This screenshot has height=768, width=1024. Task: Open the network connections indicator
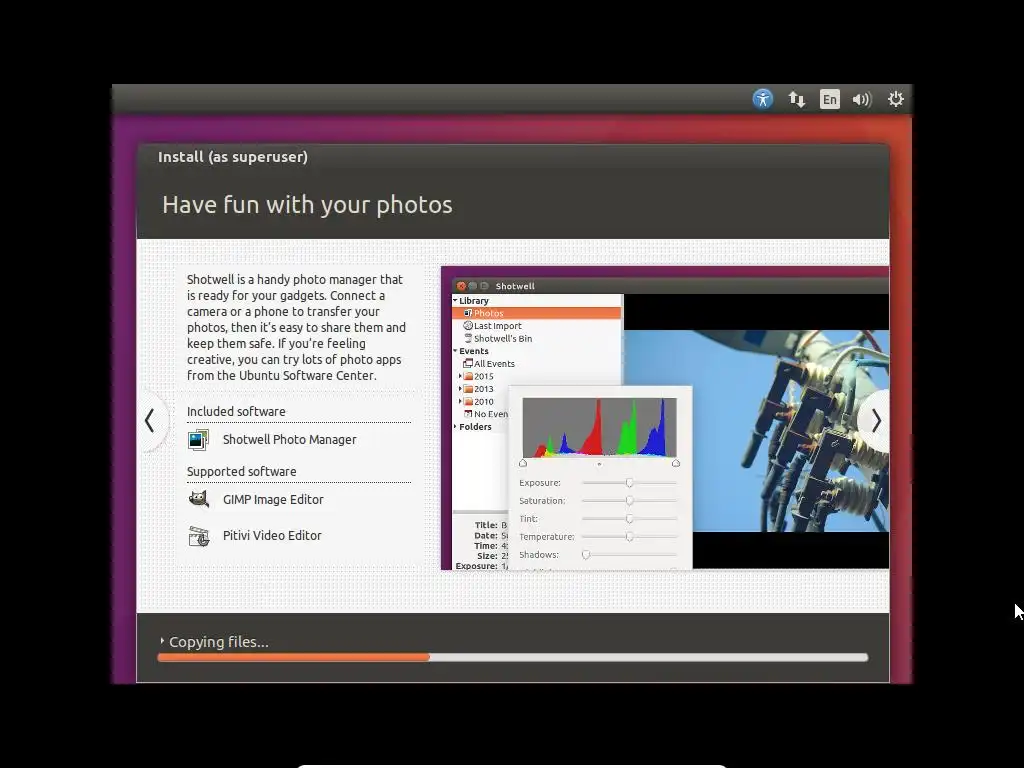pos(796,99)
